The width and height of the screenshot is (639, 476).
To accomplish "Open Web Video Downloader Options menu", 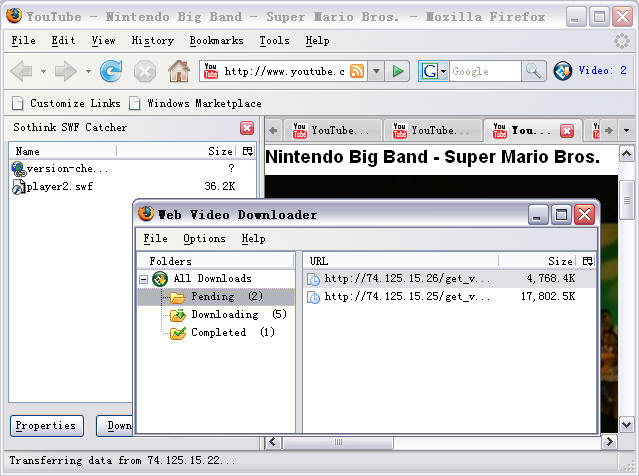I will point(204,238).
